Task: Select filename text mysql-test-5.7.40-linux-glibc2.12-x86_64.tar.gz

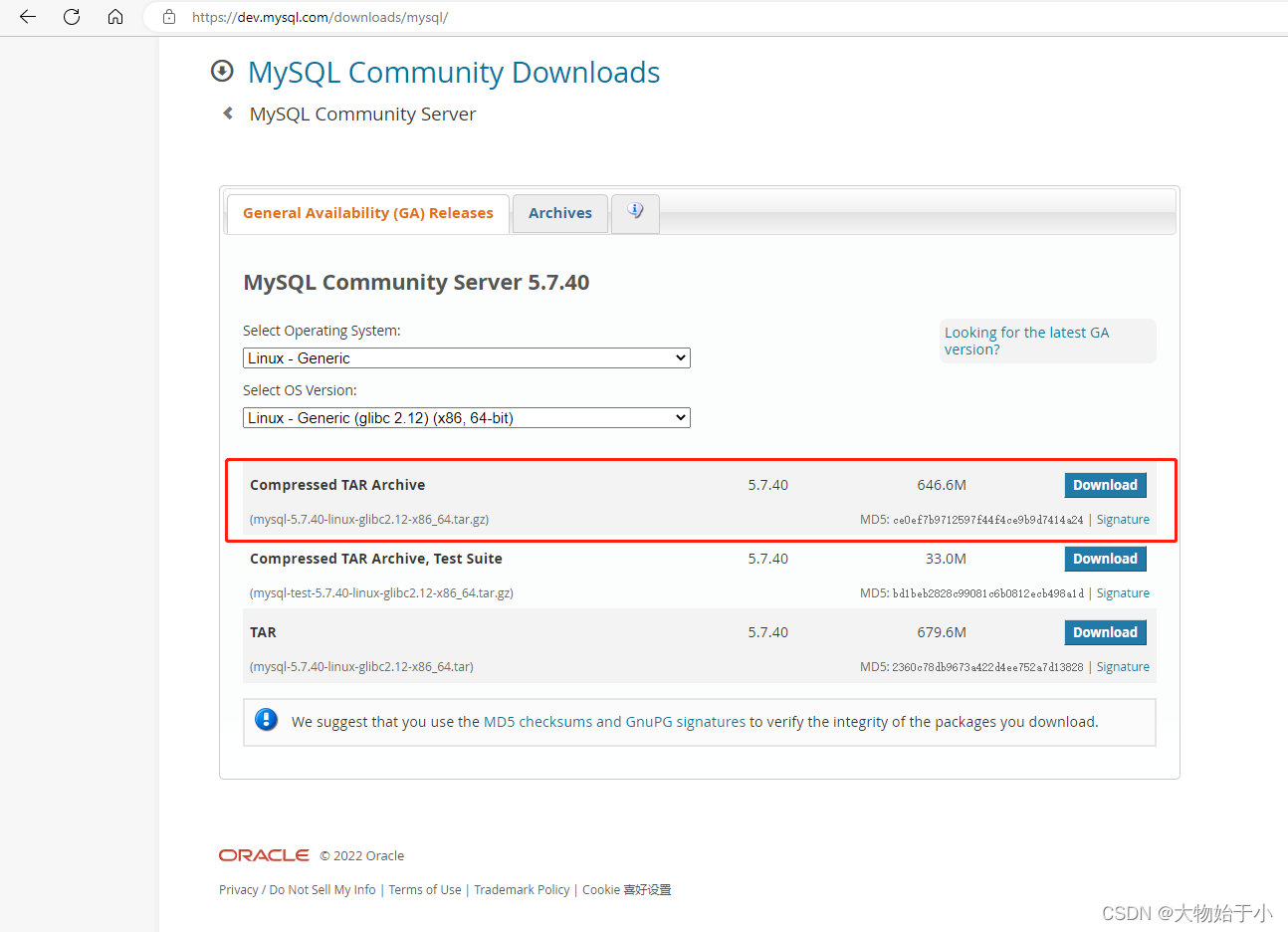Action: pos(381,593)
